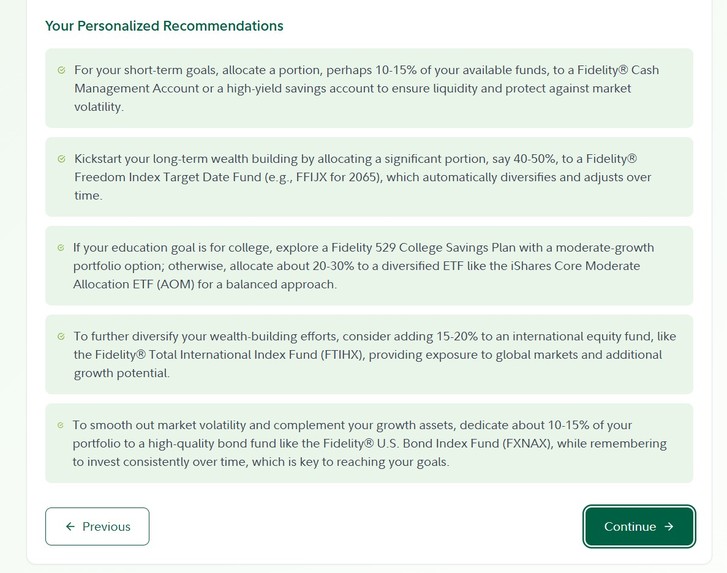The height and width of the screenshot is (573, 727).
Task: Select the bond fund volatility recommendation card
Action: point(369,443)
